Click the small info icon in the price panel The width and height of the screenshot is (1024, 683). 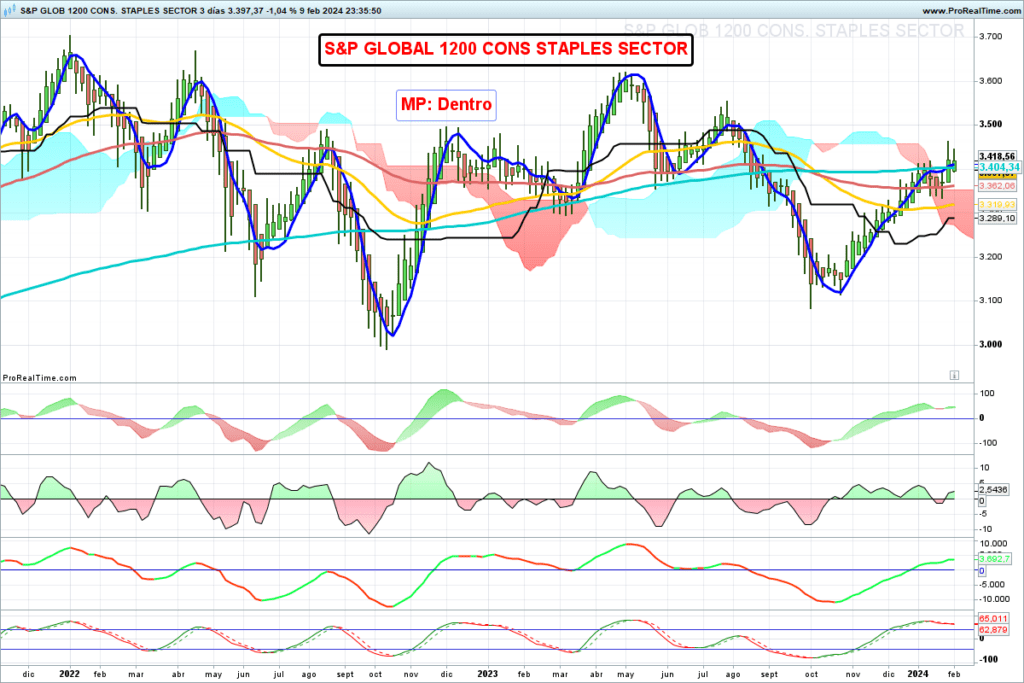point(954,375)
